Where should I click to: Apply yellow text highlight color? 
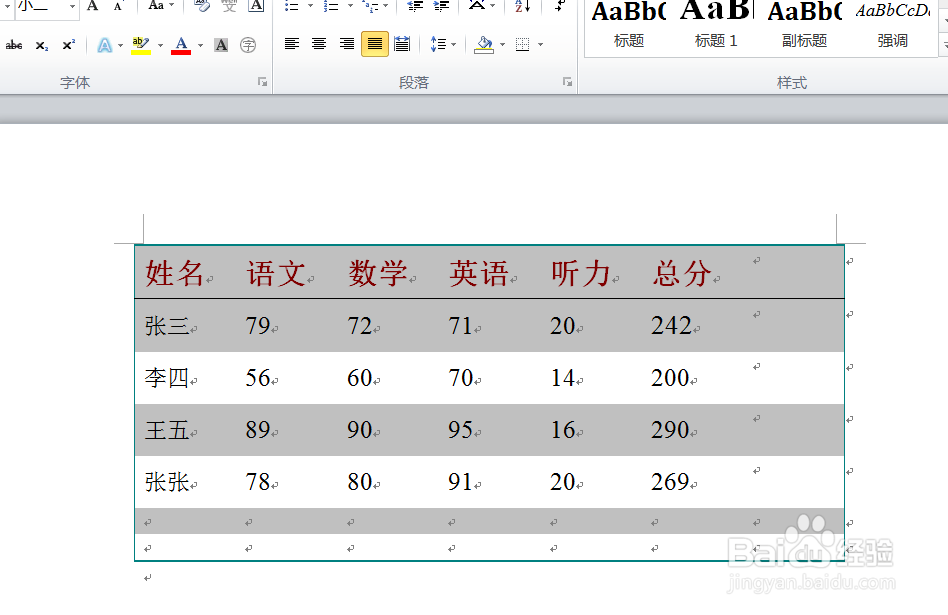[141, 45]
